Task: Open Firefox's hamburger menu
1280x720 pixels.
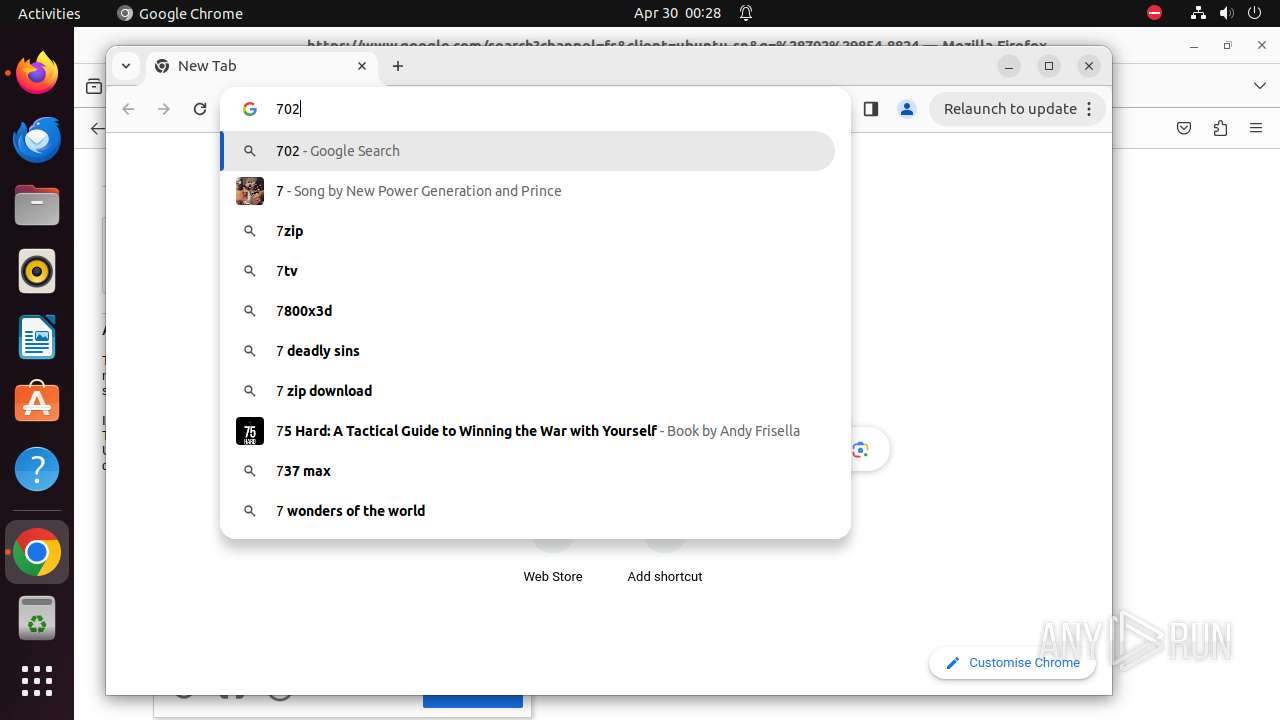Action: 1256,128
